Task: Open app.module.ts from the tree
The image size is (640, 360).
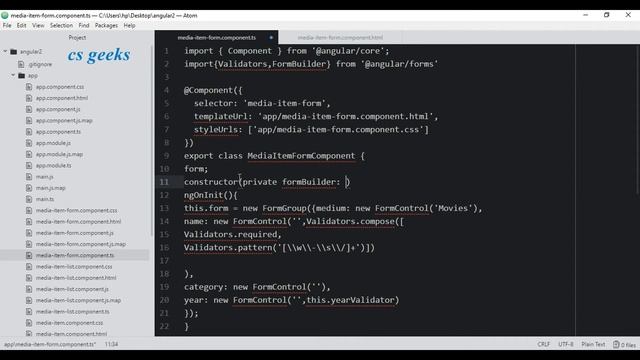Action: pos(53,165)
